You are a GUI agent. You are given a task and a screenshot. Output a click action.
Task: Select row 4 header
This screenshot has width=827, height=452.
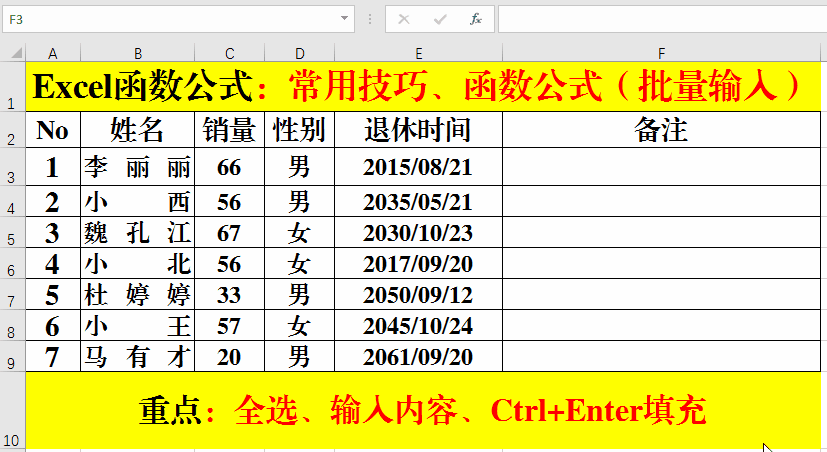12,201
